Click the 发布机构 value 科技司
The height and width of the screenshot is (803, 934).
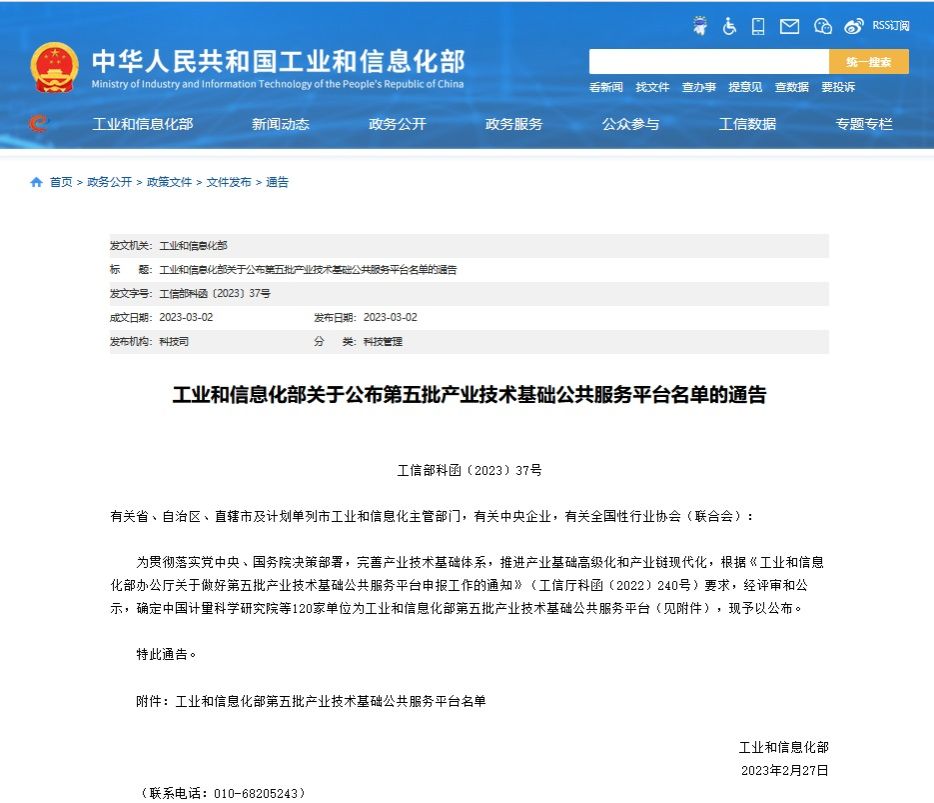click(174, 342)
